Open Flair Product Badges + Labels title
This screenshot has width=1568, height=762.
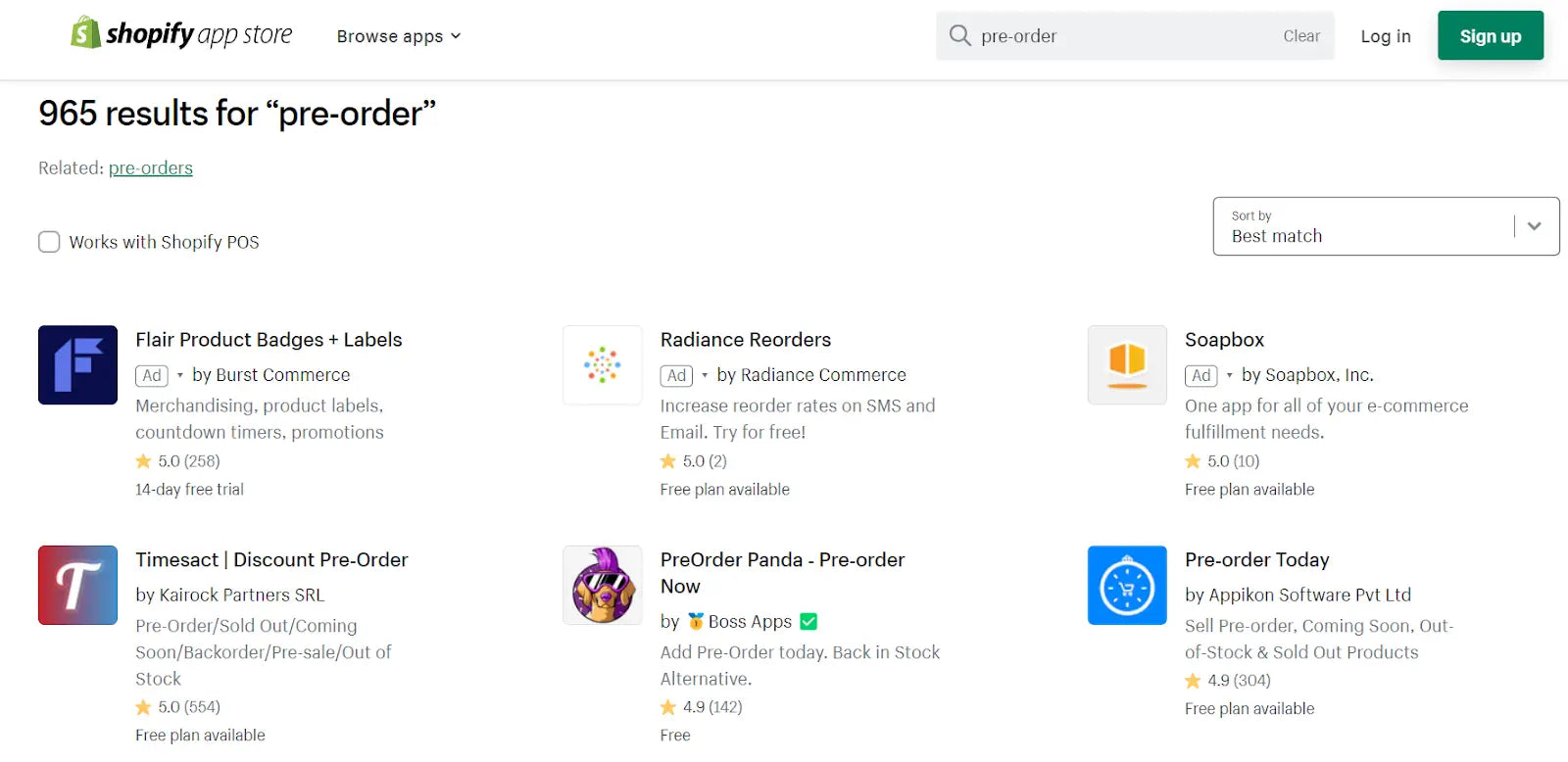(269, 340)
